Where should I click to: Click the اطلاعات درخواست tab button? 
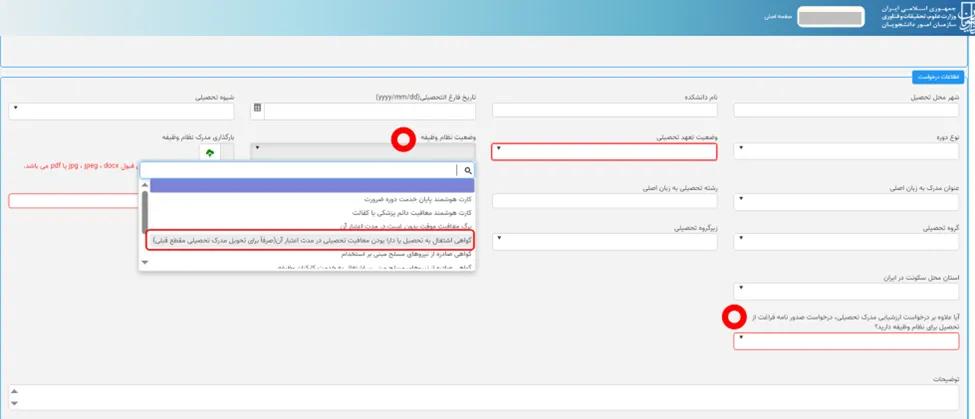coord(938,77)
